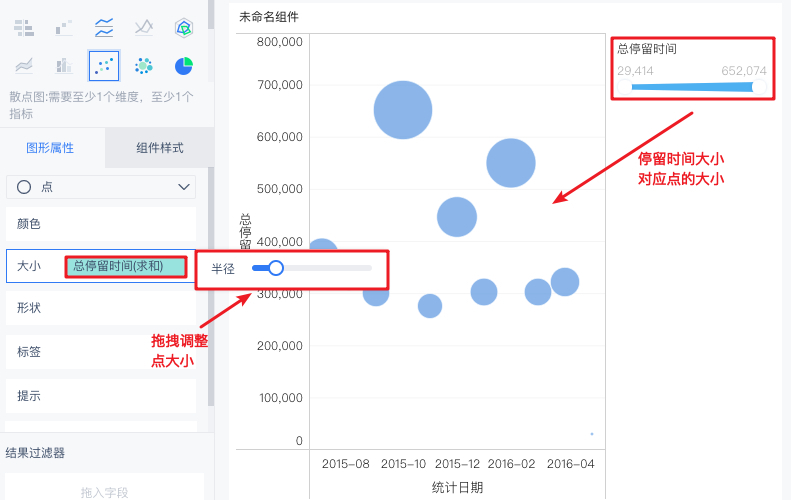Screen dimensions: 791x500
Task: Click the 总停留时间(求和) field in 大小
Action: [126, 266]
